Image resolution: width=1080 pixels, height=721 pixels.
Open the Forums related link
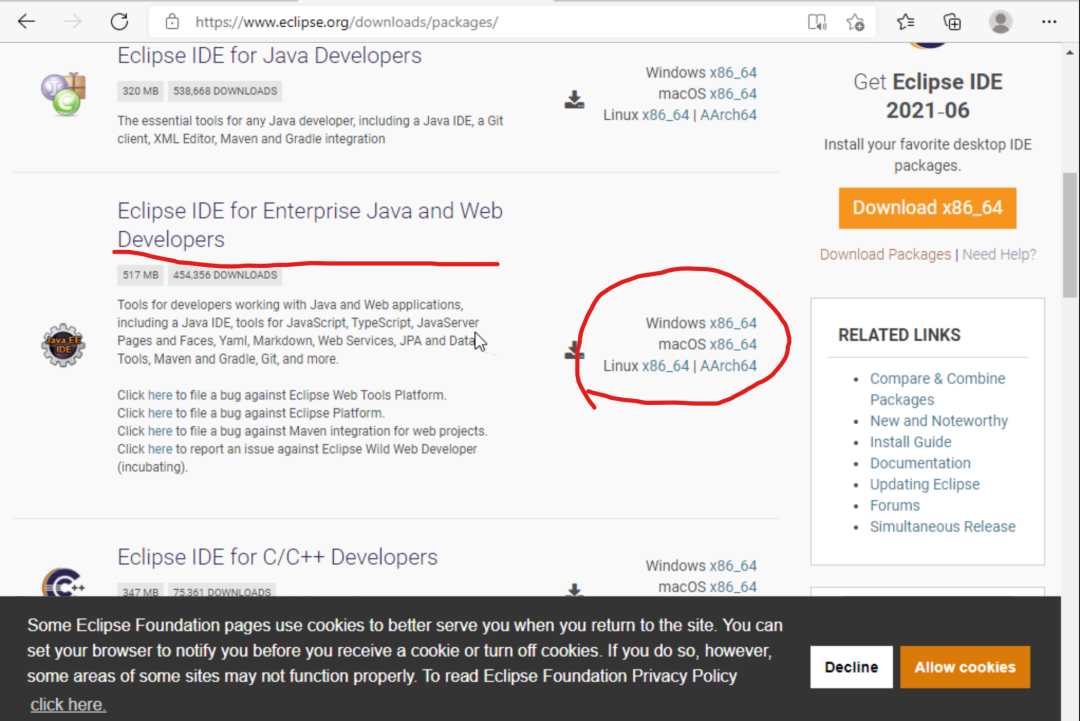tap(895, 505)
